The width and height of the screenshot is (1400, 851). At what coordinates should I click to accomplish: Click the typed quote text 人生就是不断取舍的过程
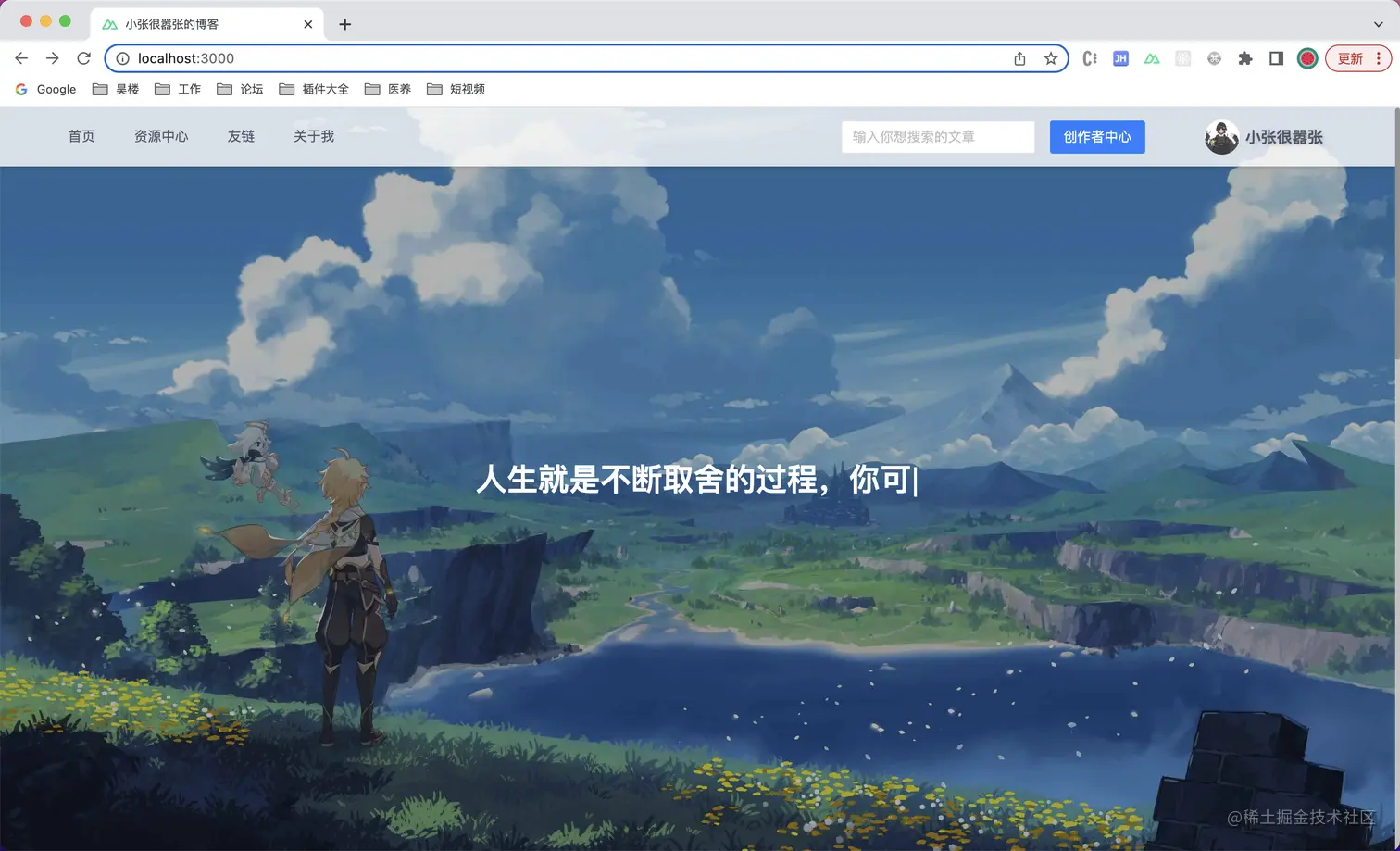(647, 480)
